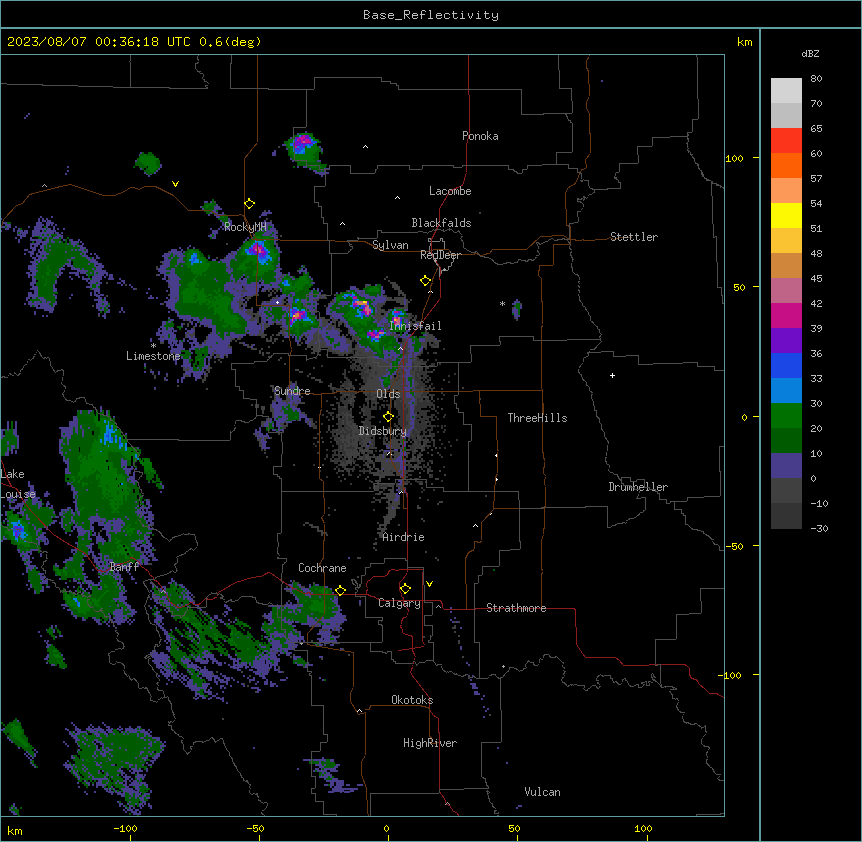Click the small echo east of Innisfail

point(516,309)
